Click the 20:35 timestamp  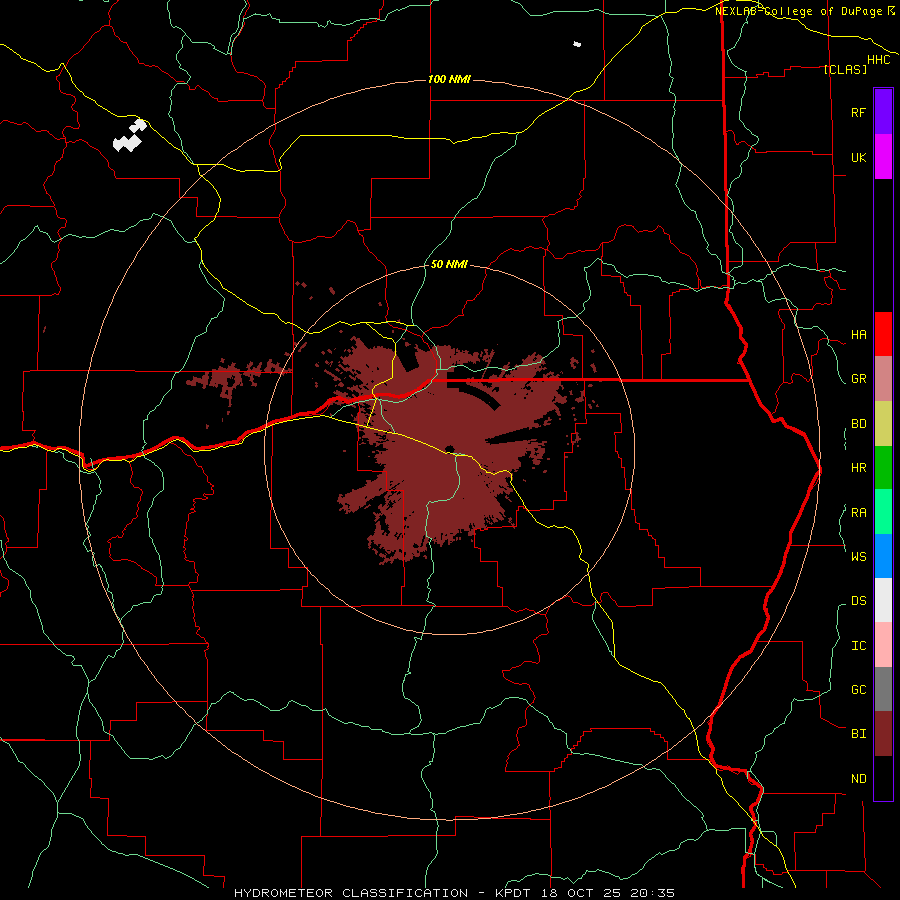pos(652,893)
